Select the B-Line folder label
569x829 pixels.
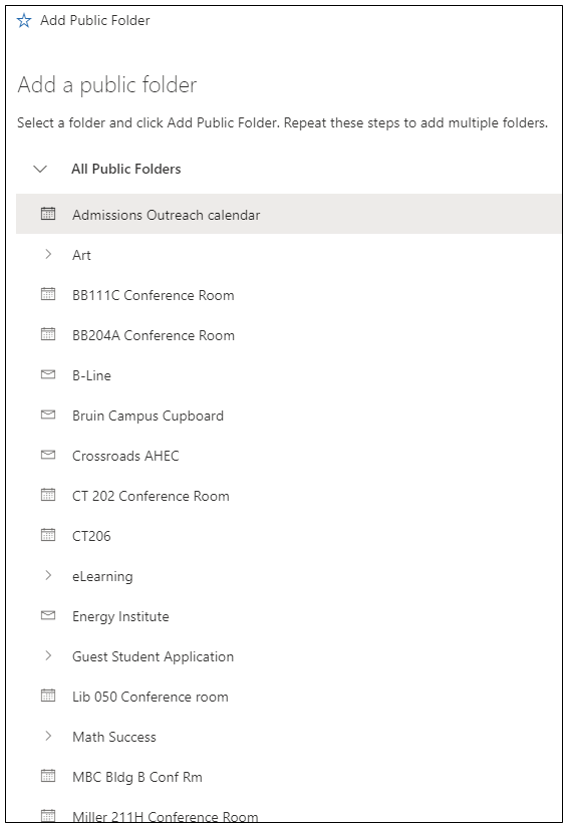(91, 376)
